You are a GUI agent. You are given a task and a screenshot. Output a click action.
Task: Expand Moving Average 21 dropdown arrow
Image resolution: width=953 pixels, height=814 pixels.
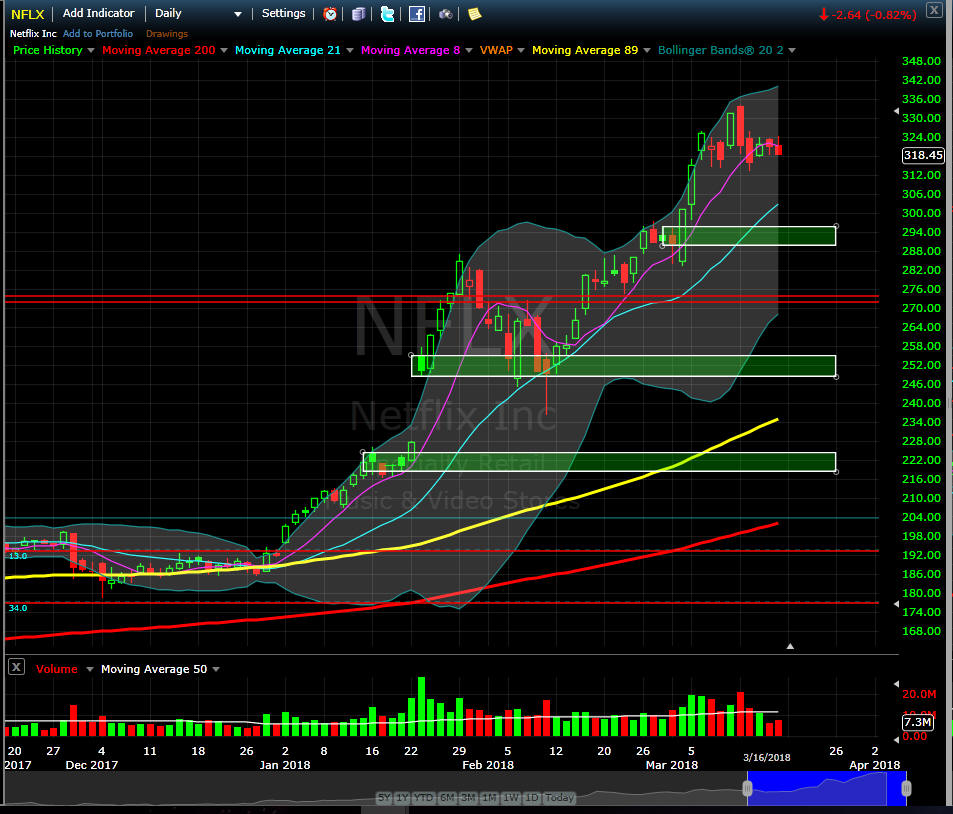tap(349, 50)
